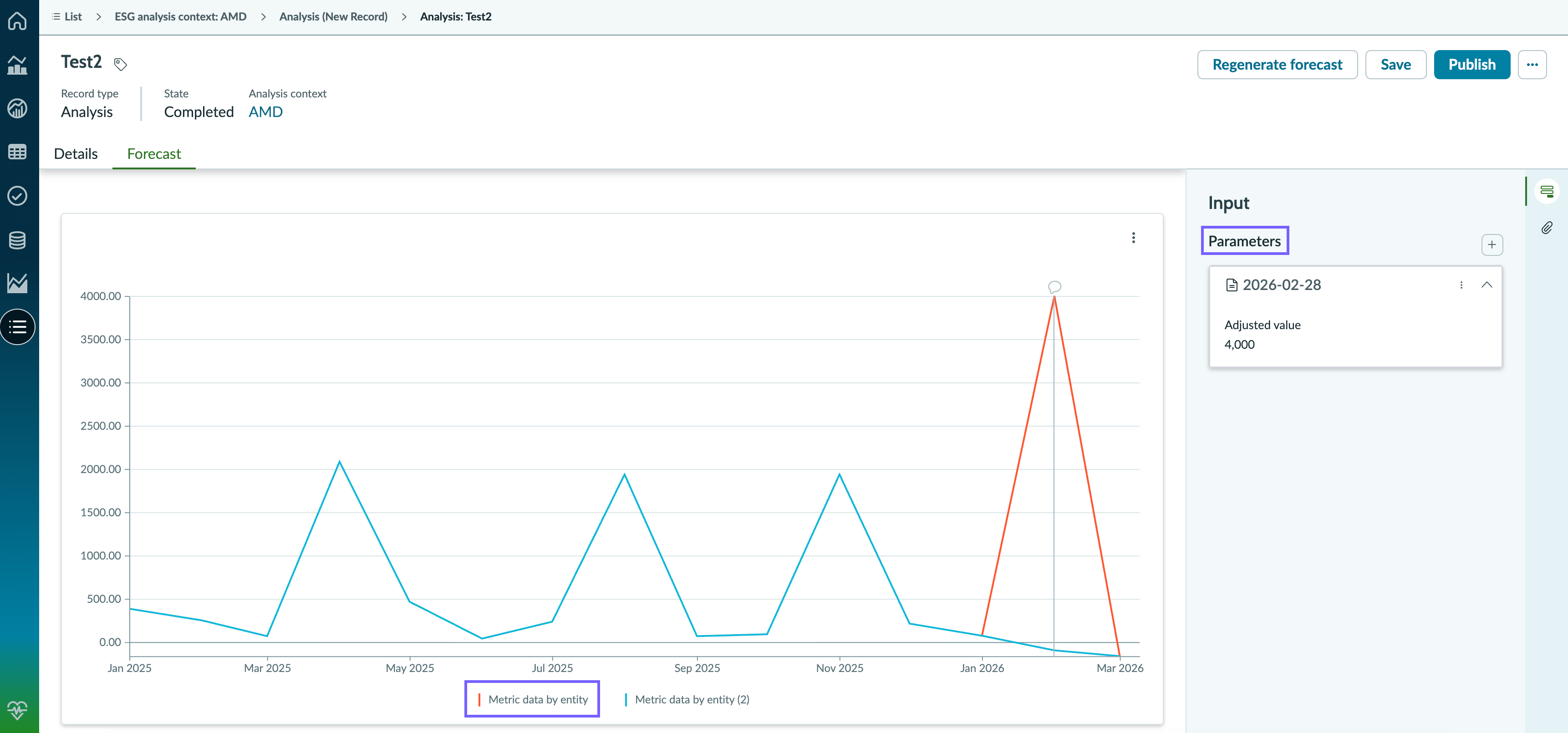Click the 4000.00 y-axis label
Screen dimensions: 1568x733
(101, 296)
